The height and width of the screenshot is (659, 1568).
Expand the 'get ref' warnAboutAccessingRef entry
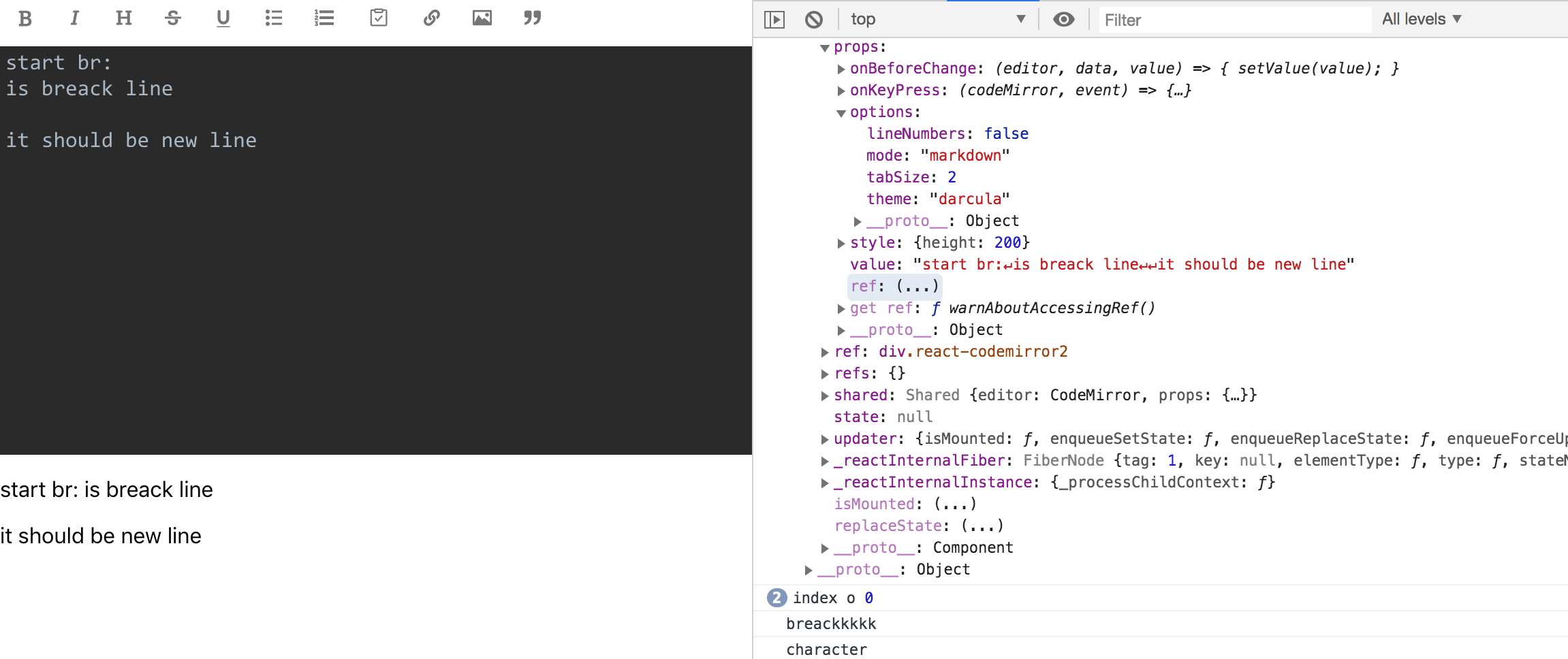pos(841,308)
